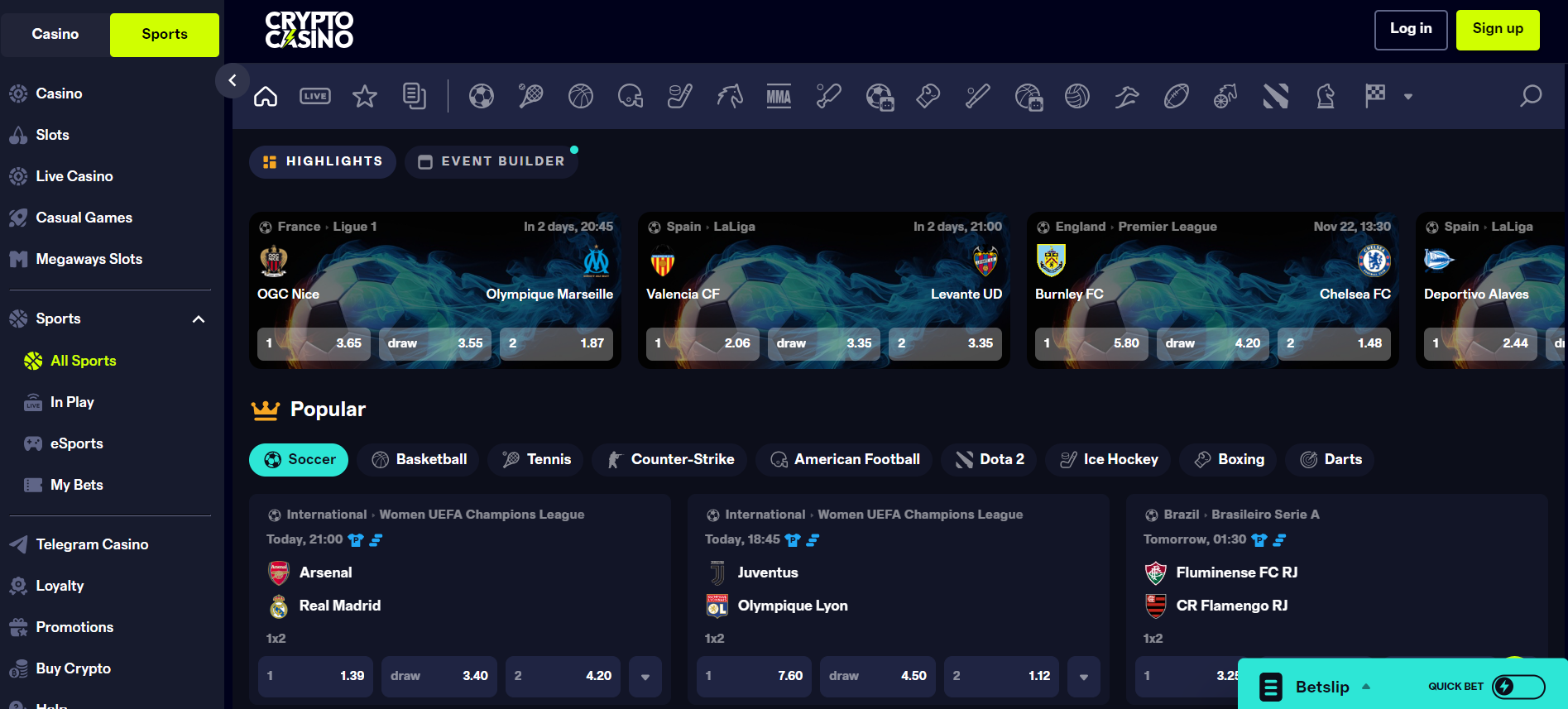Select the boxing glove sport icon

click(x=928, y=96)
